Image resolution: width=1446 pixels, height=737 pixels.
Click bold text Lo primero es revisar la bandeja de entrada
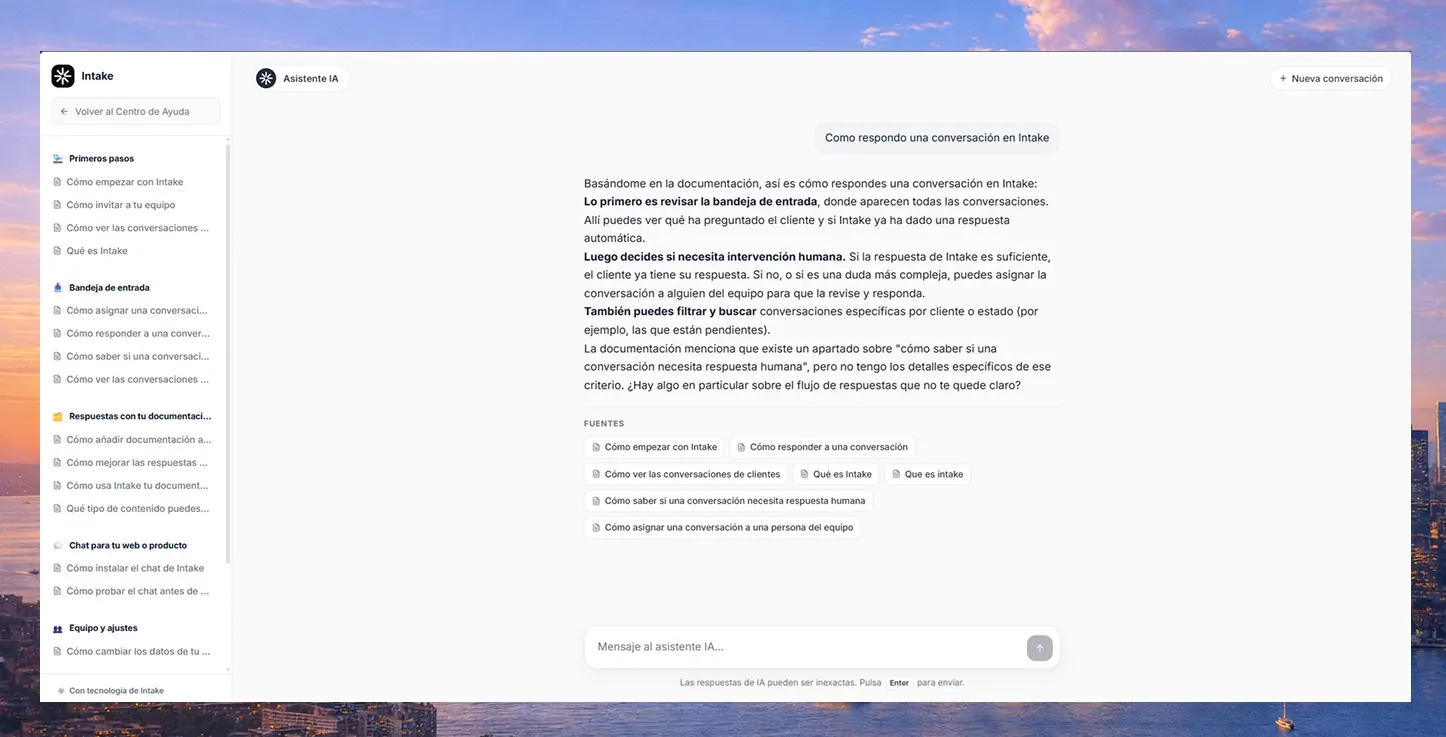[x=701, y=202]
